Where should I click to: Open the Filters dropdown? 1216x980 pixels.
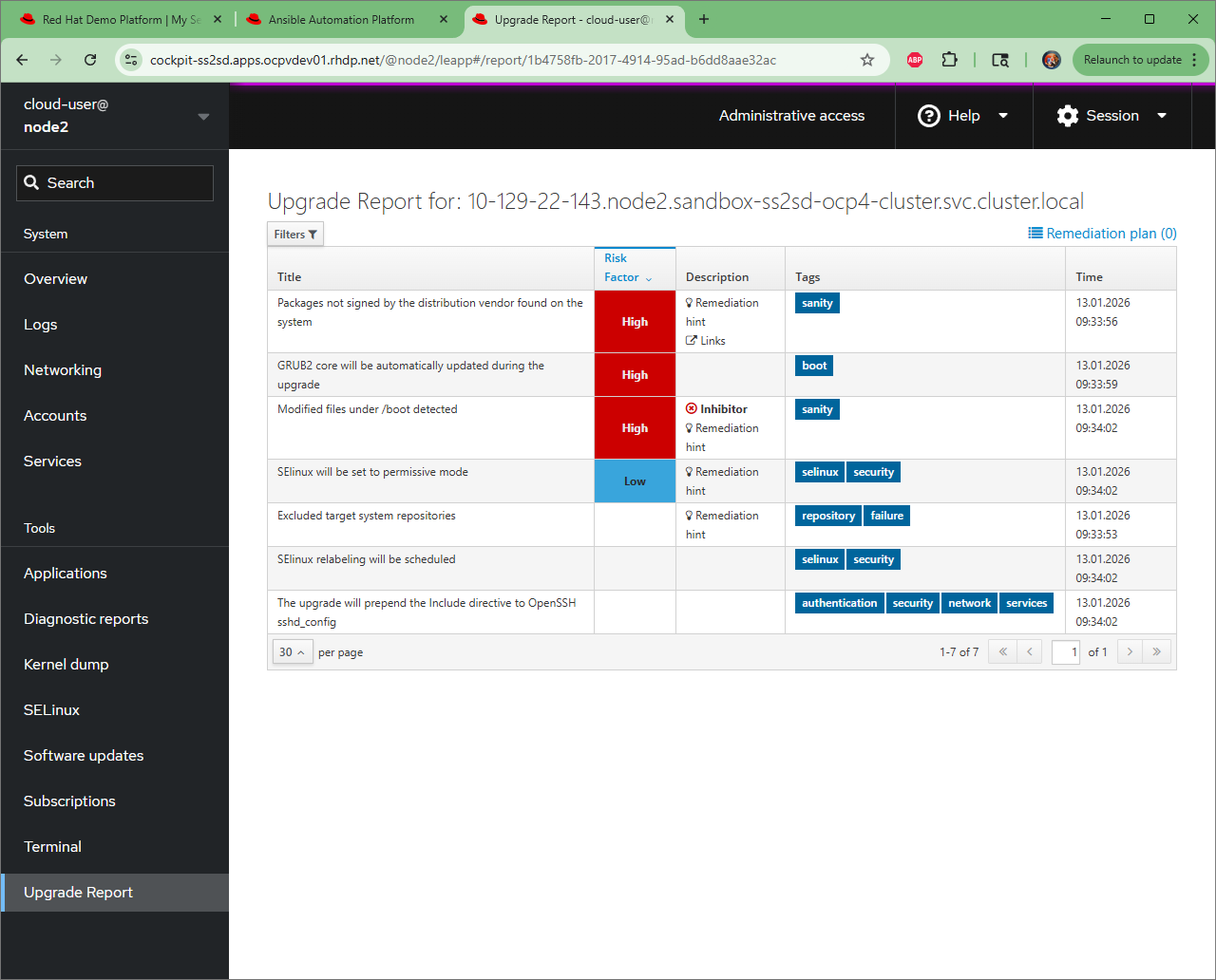pyautogui.click(x=295, y=235)
